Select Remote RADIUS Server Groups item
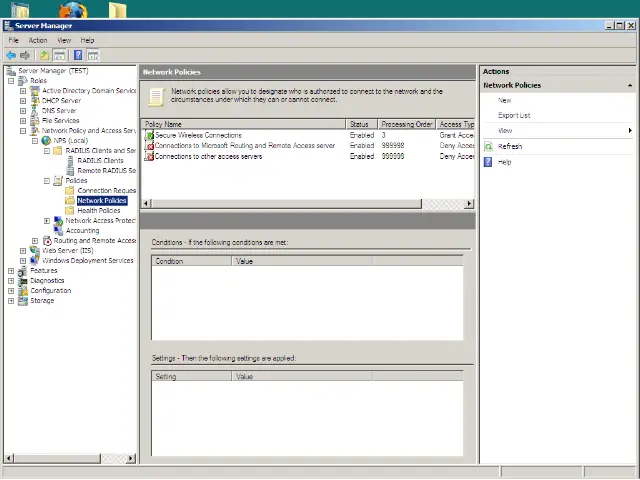The width and height of the screenshot is (640, 480). pos(107,171)
